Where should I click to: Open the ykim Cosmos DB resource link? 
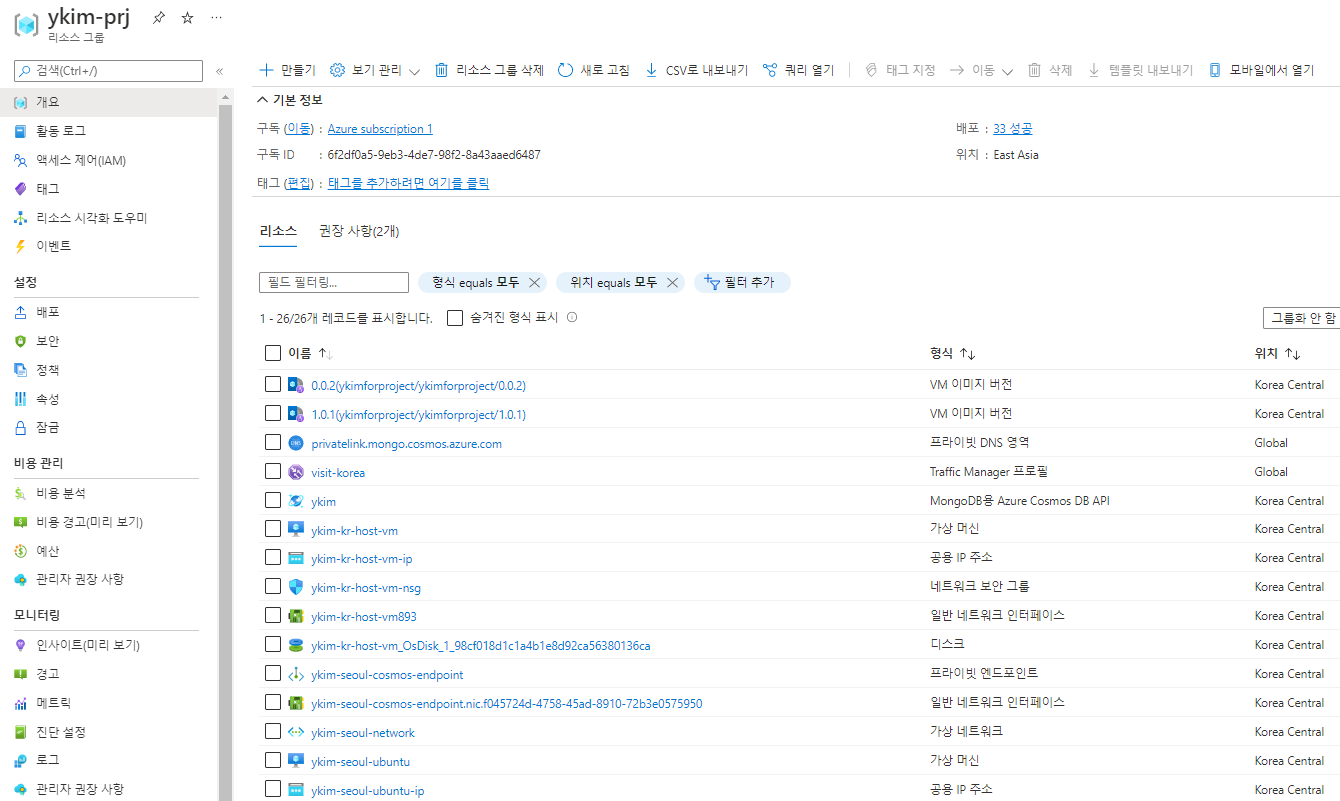[323, 501]
